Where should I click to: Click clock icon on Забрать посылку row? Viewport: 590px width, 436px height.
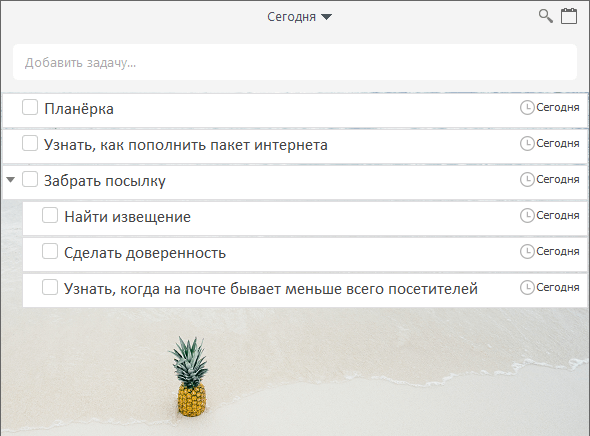[527, 180]
